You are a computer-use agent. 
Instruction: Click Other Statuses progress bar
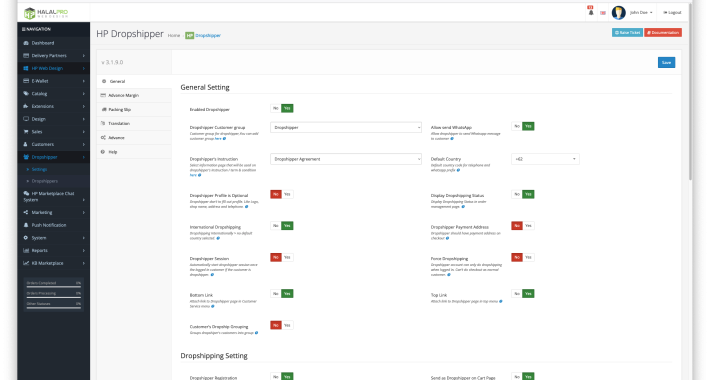pyautogui.click(x=53, y=308)
